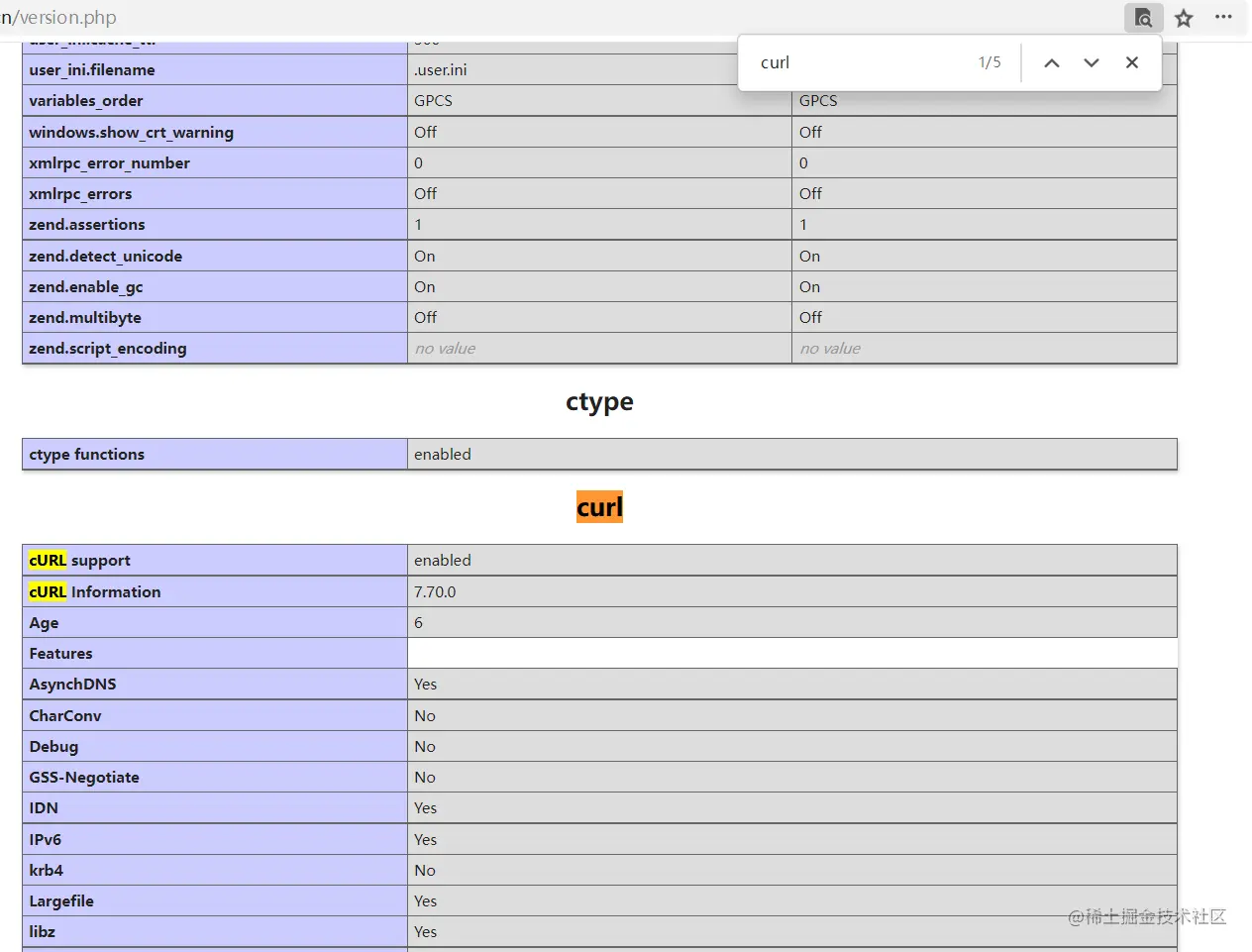Select the 7.70.0 version value
Viewport: 1252px width, 952px height.
(435, 591)
